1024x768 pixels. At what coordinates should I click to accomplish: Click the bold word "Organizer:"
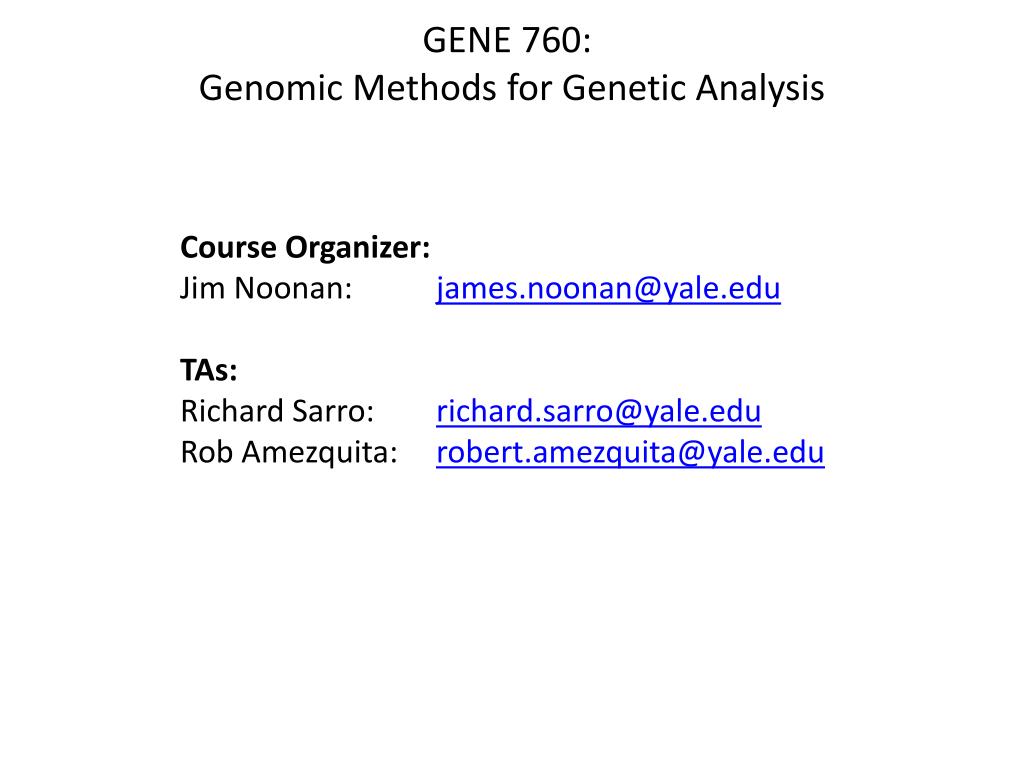tap(358, 249)
